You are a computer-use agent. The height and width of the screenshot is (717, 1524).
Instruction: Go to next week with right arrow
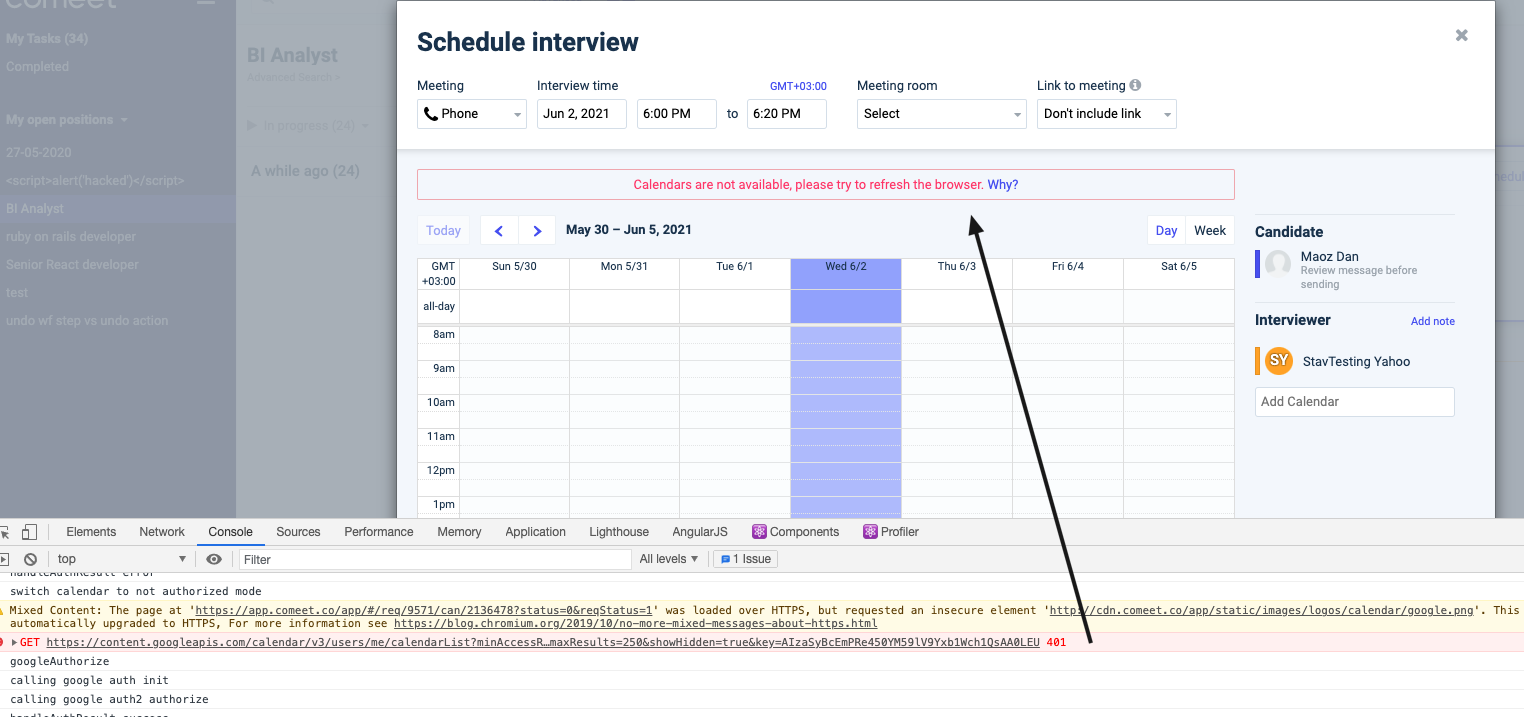click(537, 230)
